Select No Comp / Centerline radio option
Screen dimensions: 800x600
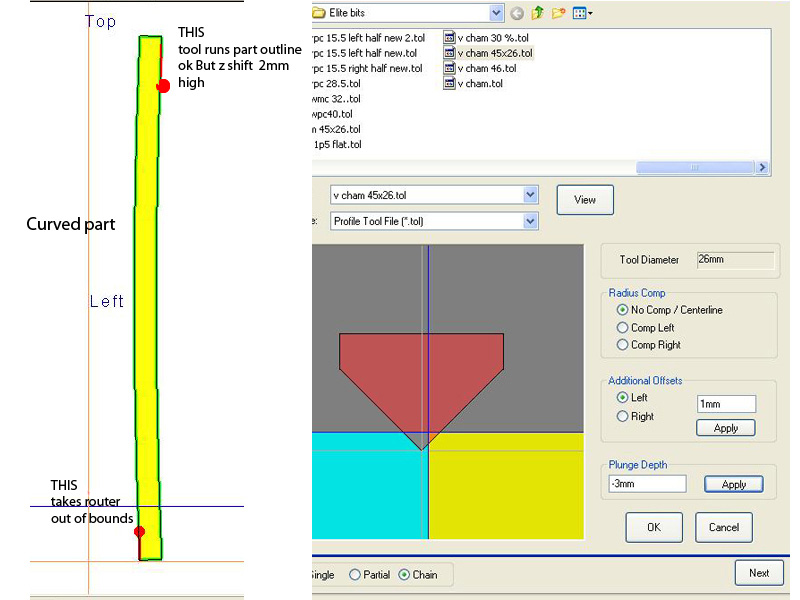tap(623, 310)
